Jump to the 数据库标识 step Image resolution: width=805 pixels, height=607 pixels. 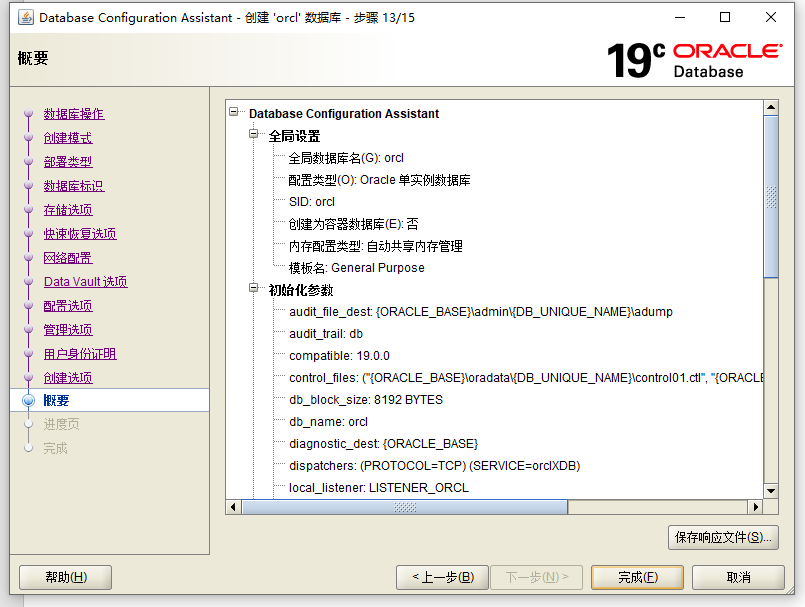pyautogui.click(x=74, y=186)
